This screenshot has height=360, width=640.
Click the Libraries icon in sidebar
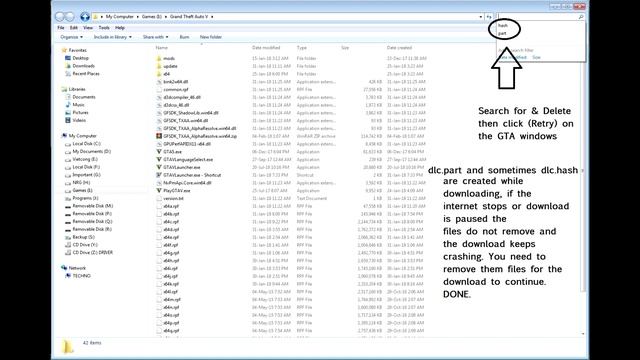click(x=64, y=89)
